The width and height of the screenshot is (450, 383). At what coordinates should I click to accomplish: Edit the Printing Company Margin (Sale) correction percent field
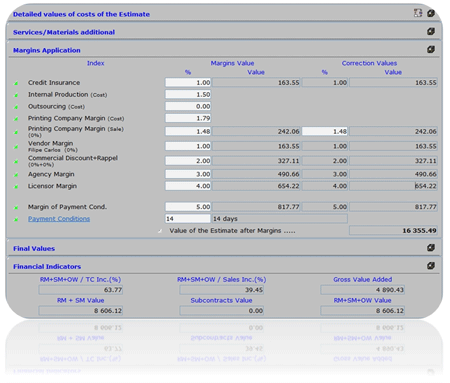coord(325,131)
